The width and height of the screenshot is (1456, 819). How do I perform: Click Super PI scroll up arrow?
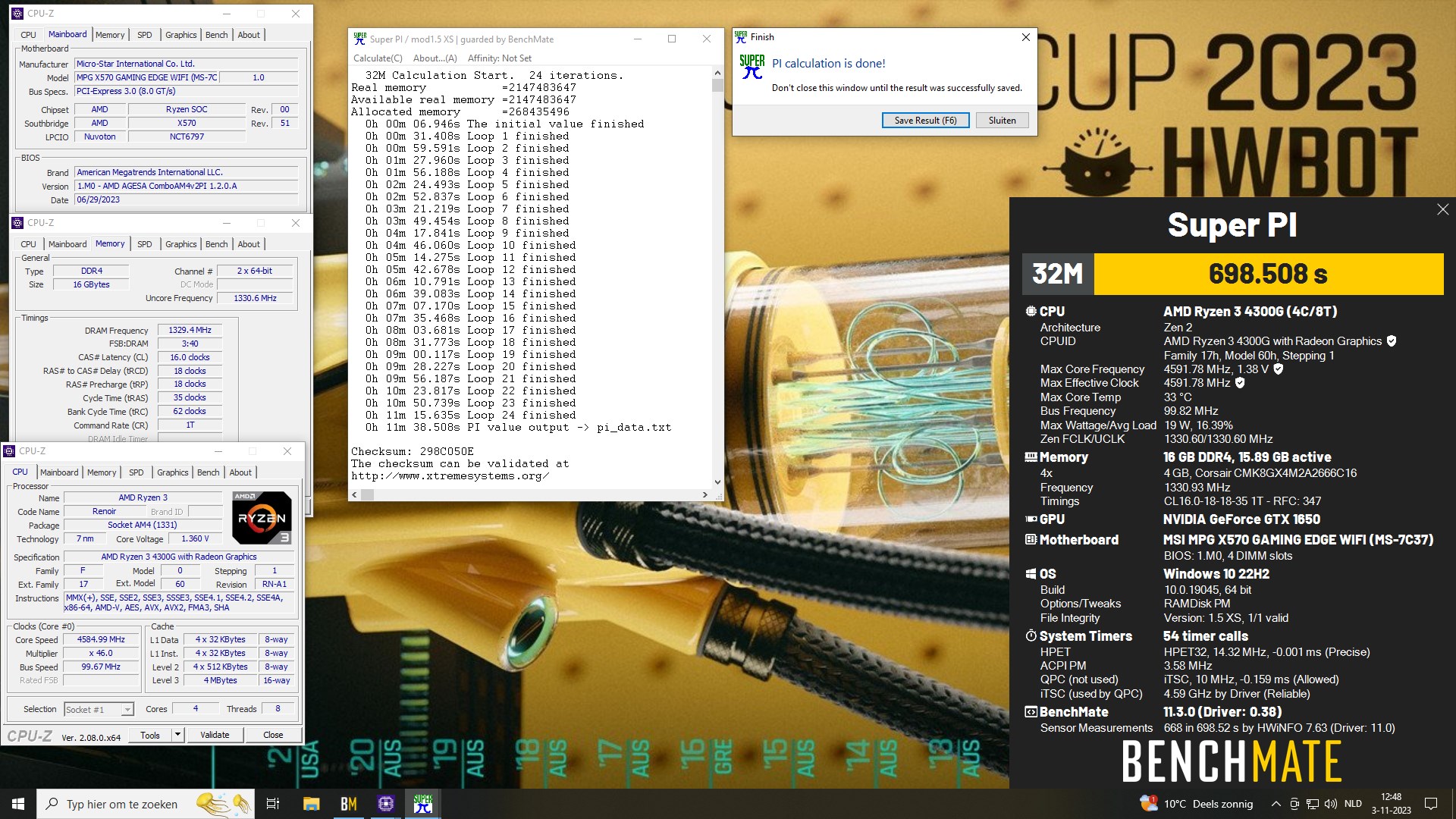click(717, 74)
